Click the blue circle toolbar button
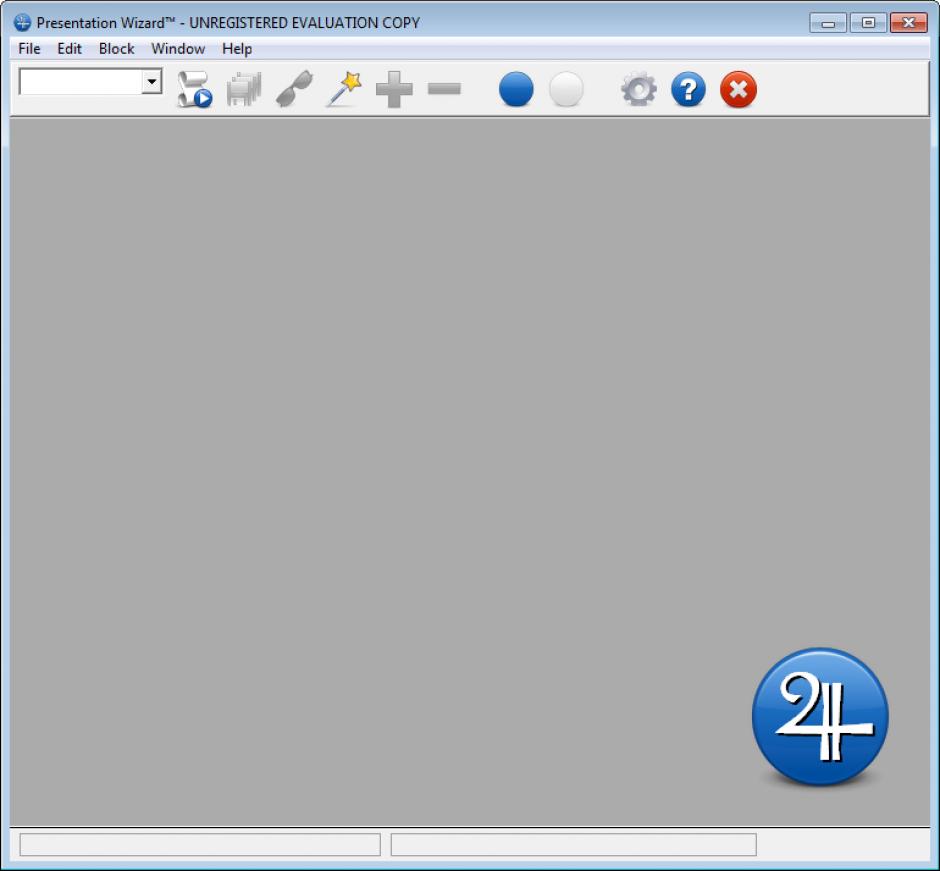 (x=516, y=90)
